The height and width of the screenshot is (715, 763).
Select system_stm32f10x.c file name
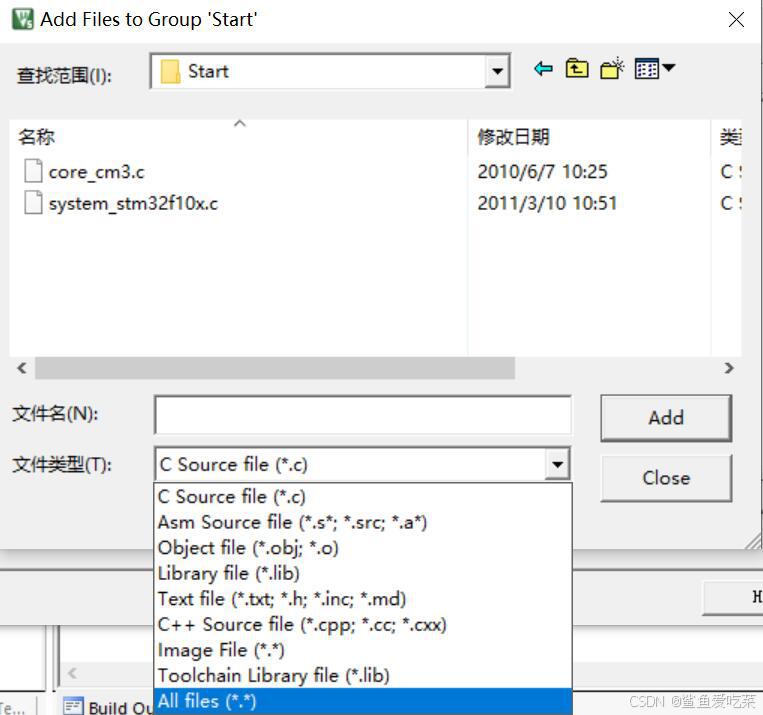[x=133, y=203]
